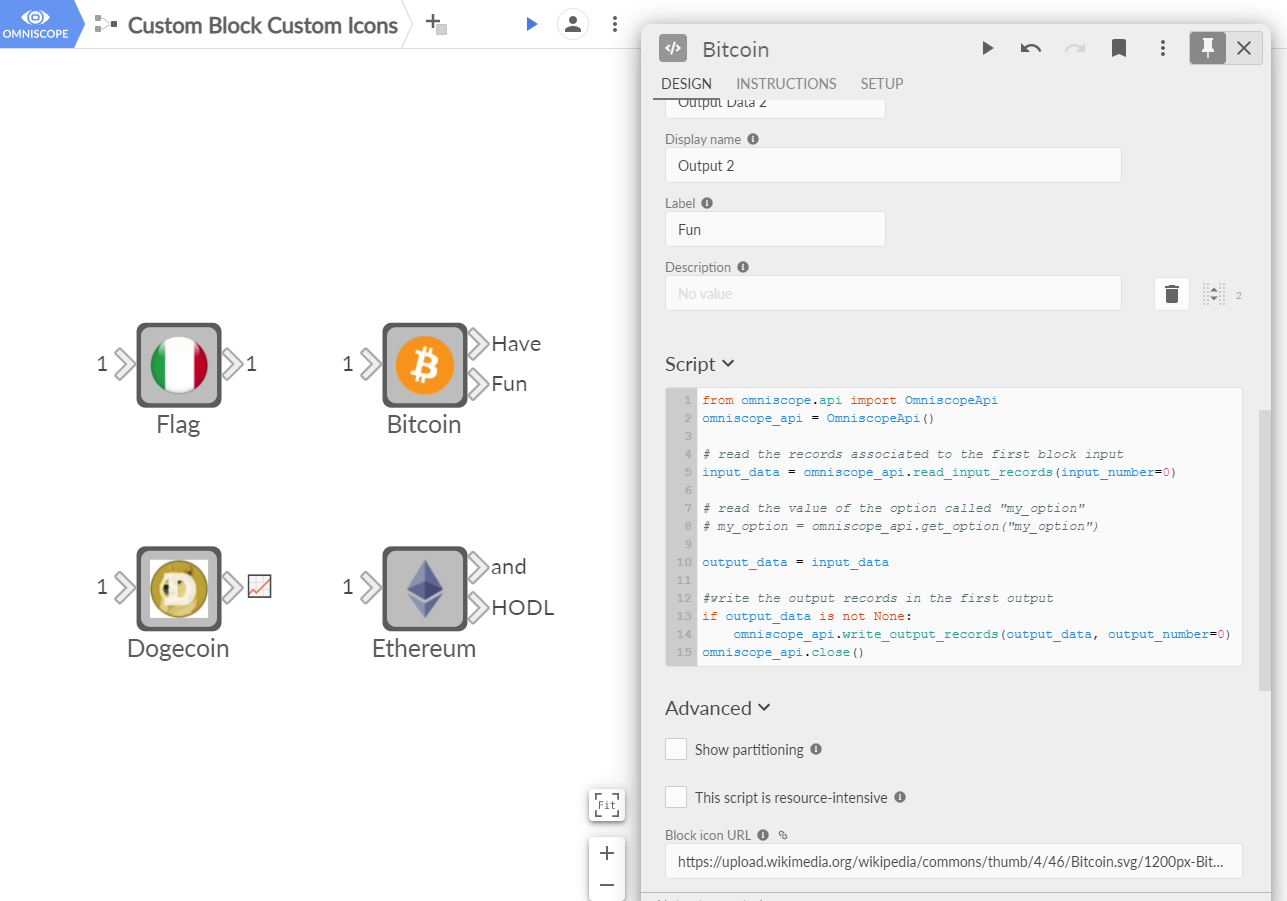Run the workflow with top play button
This screenshot has width=1287, height=901.
(x=532, y=24)
